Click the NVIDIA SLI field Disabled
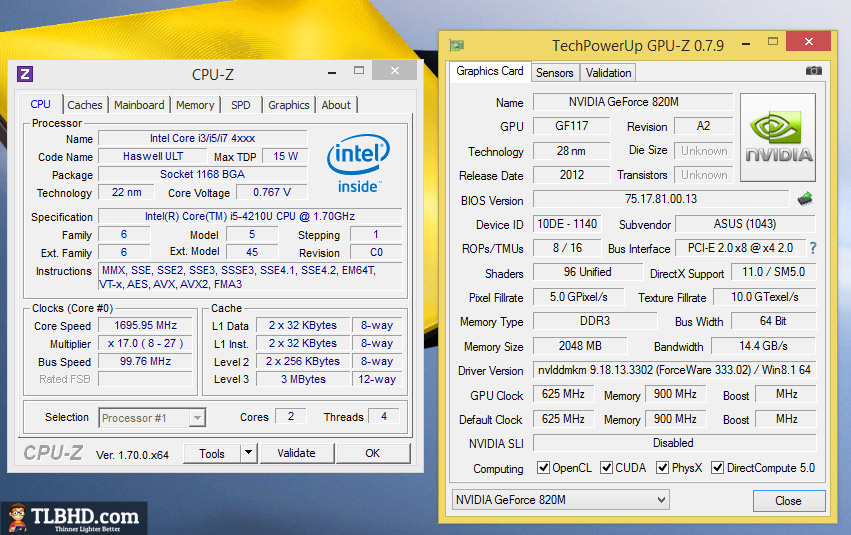This screenshot has width=851, height=535. coord(674,443)
